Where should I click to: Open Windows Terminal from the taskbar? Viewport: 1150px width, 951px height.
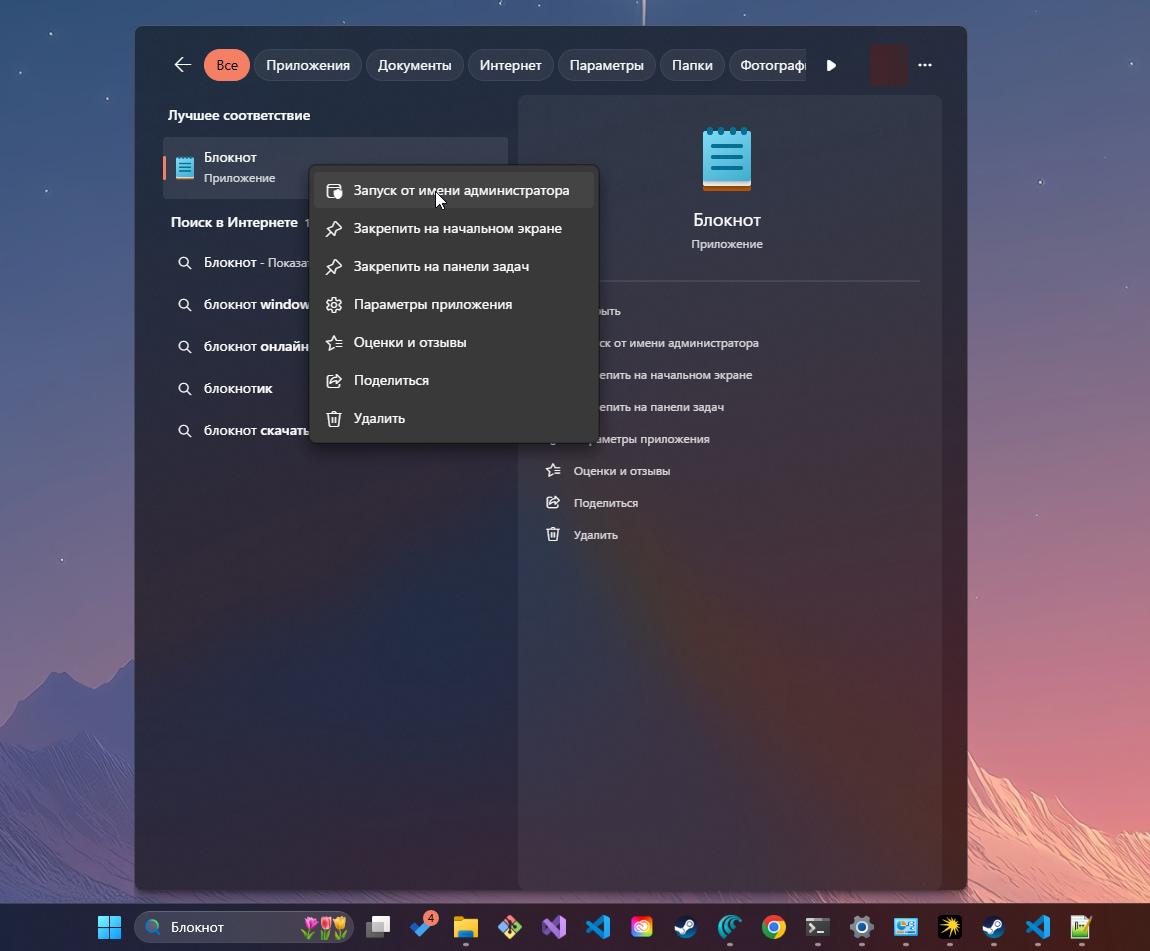[816, 926]
